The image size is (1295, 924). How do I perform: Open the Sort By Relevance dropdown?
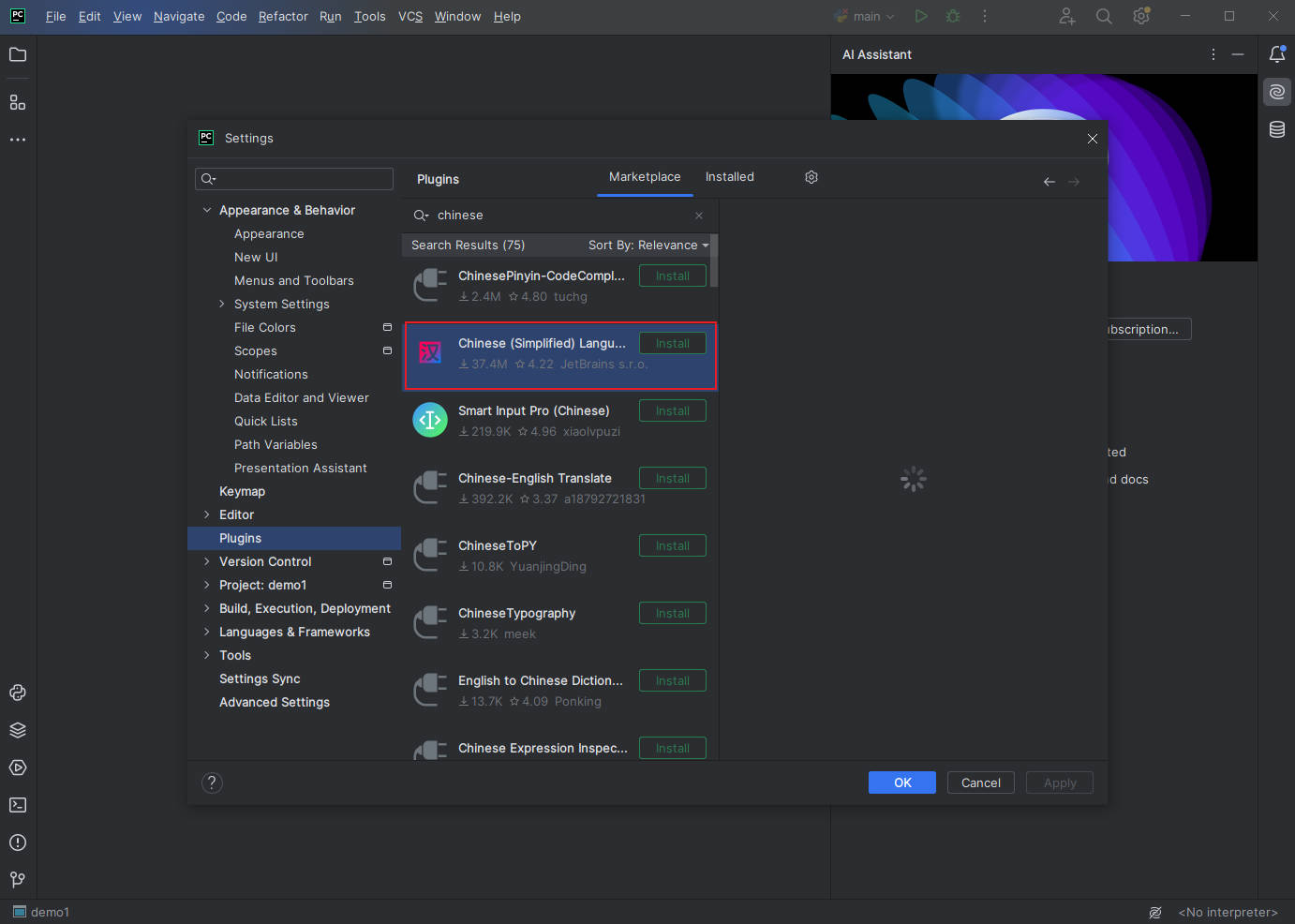pyautogui.click(x=647, y=246)
